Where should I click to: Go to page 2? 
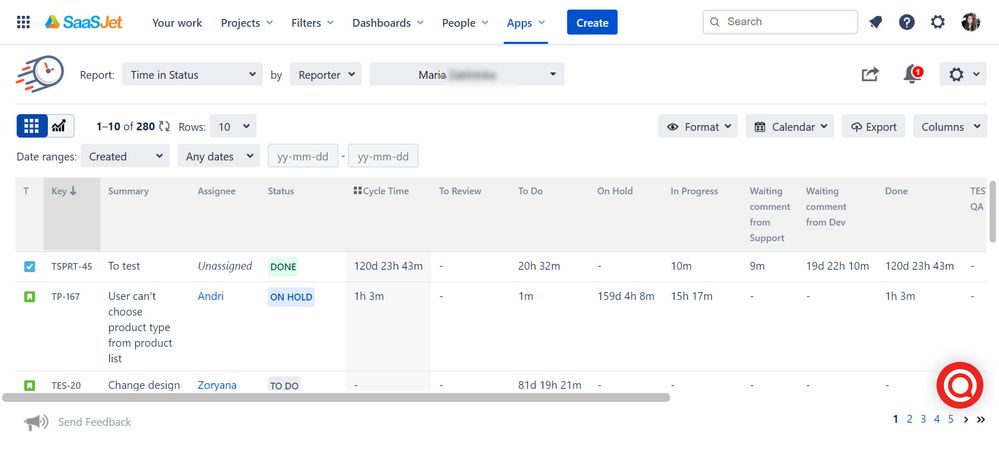tap(909, 419)
